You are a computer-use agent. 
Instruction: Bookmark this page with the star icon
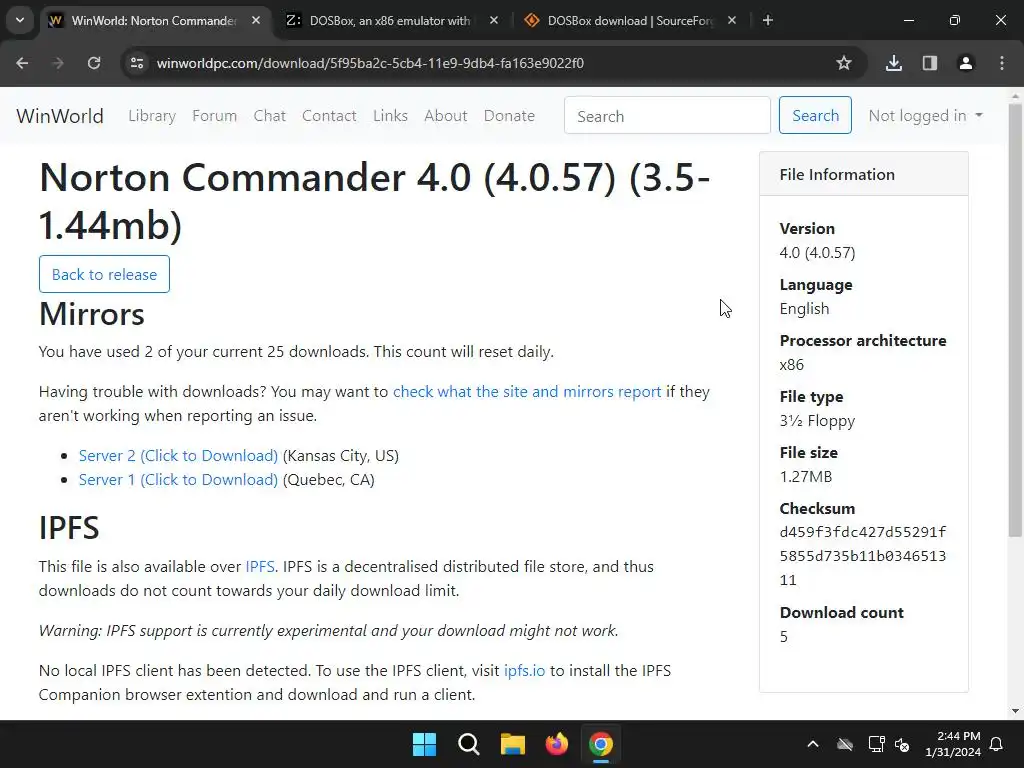[844, 63]
